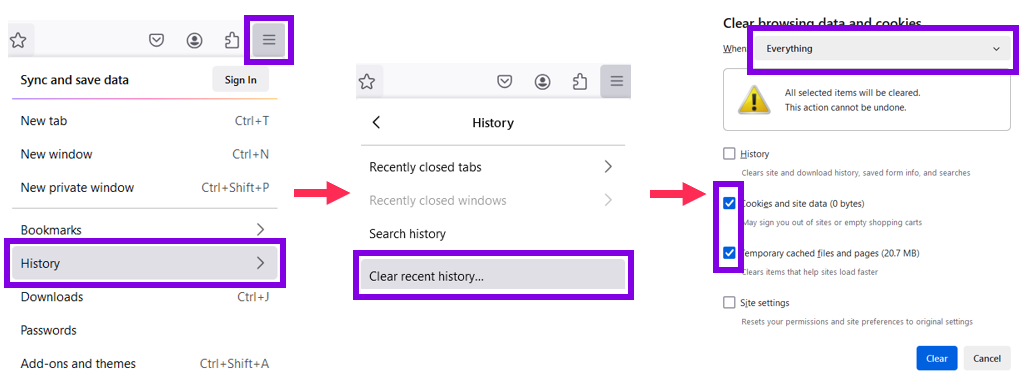This screenshot has width=1022, height=382.
Task: Open the History menu item
Action: 144,263
